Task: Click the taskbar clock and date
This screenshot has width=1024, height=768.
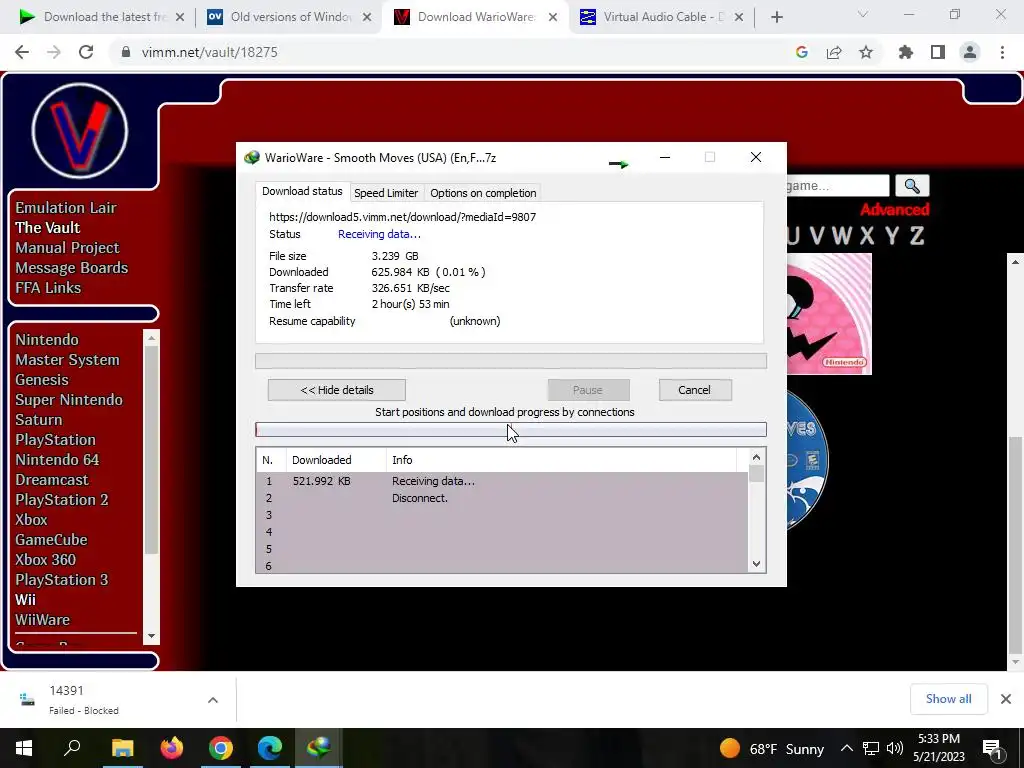Action: pos(939,748)
